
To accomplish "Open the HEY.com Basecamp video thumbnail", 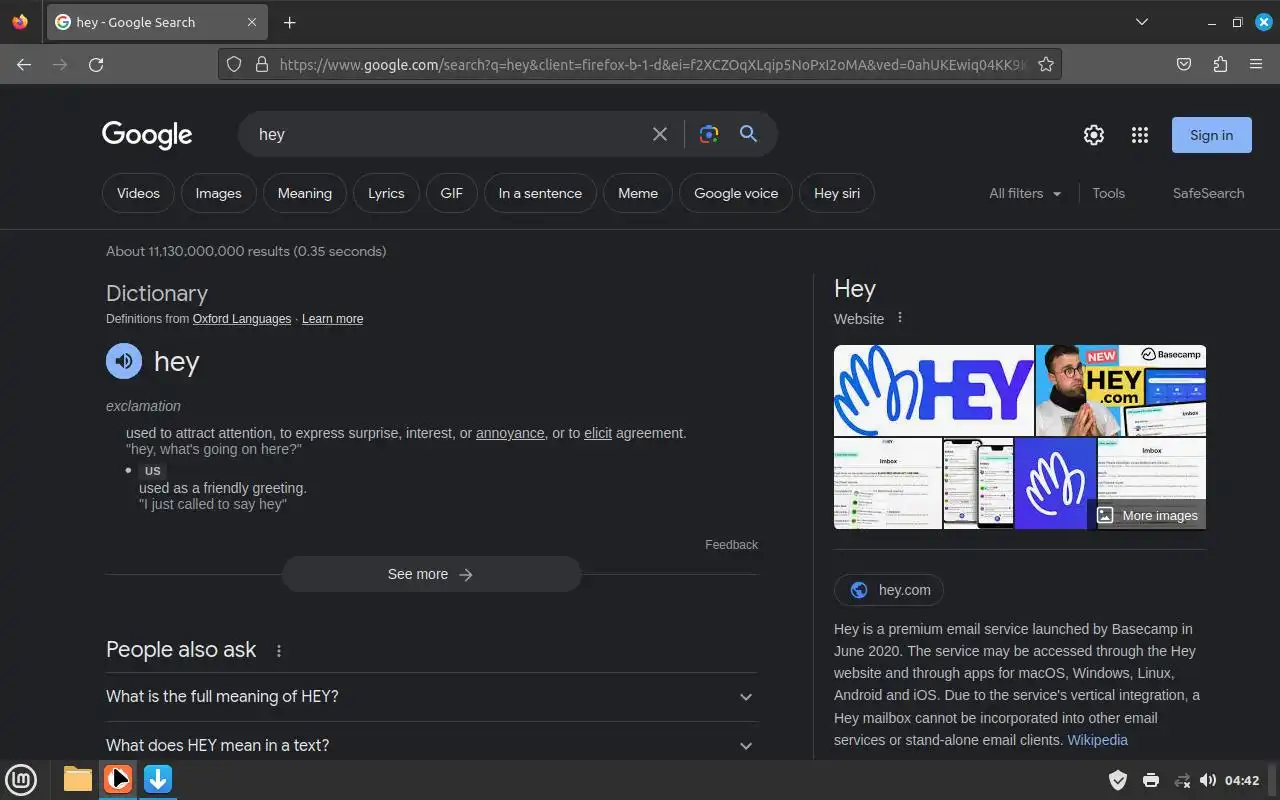I will click(1120, 390).
